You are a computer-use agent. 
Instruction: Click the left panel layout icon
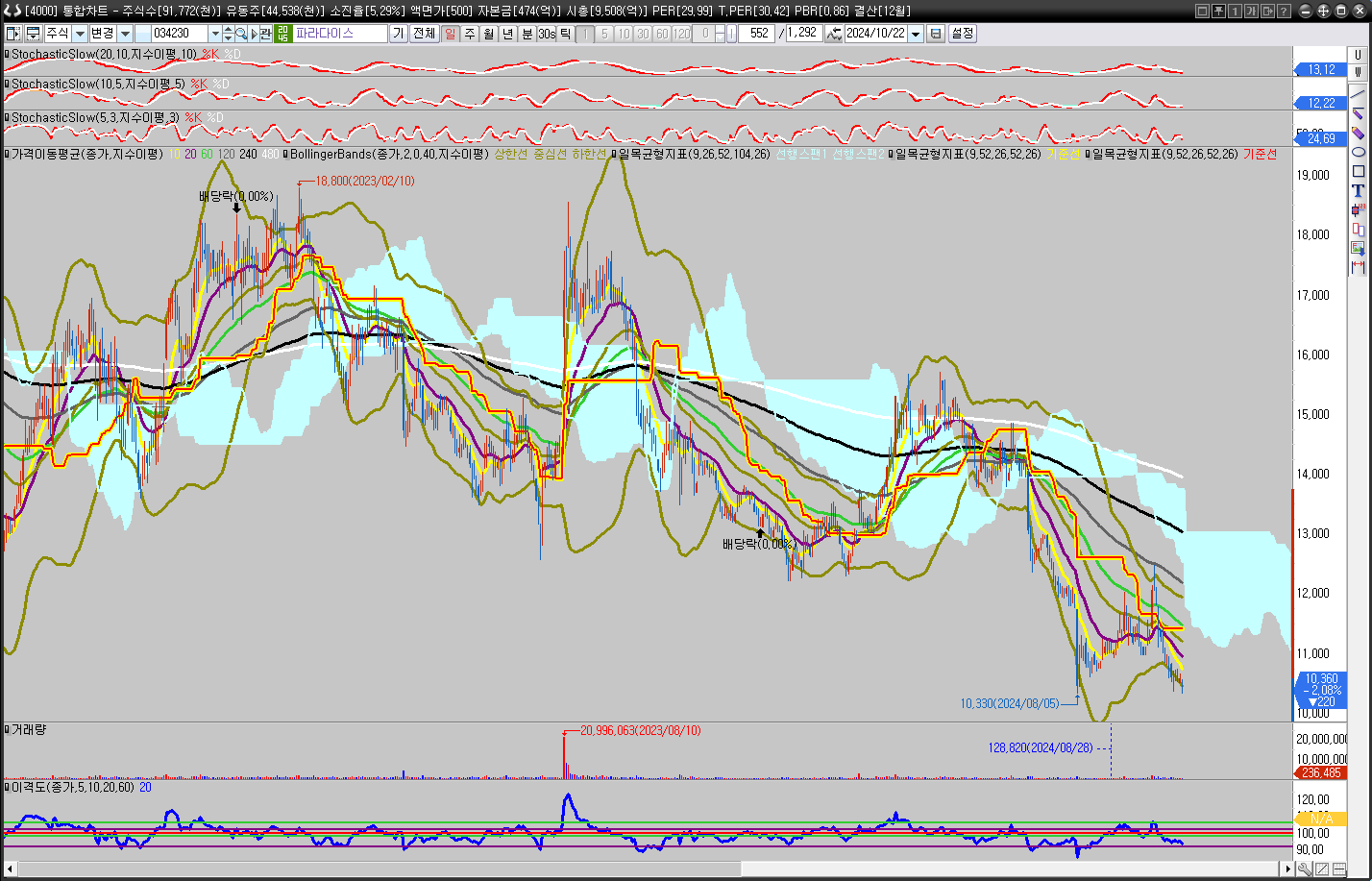[x=12, y=33]
